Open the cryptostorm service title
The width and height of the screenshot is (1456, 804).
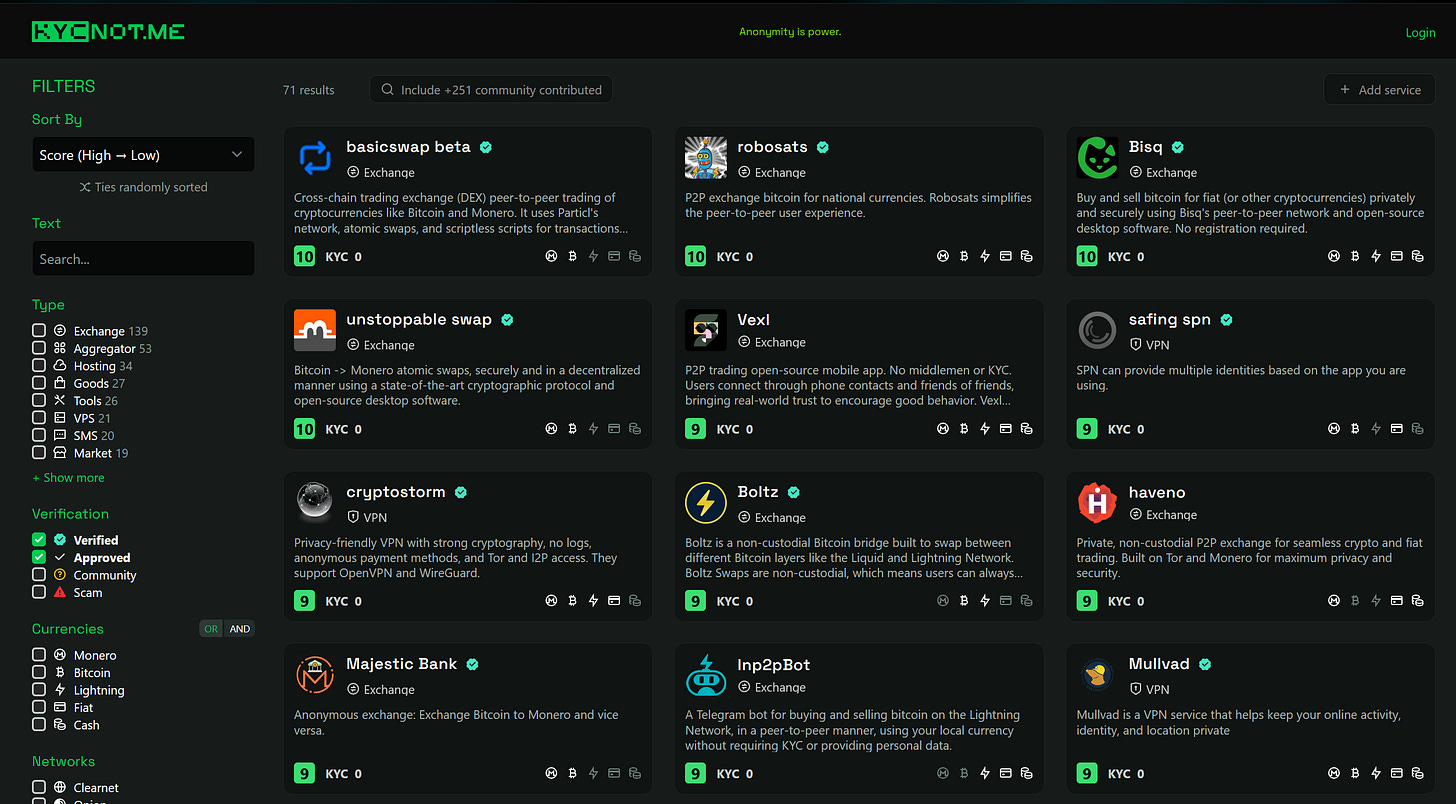(395, 492)
